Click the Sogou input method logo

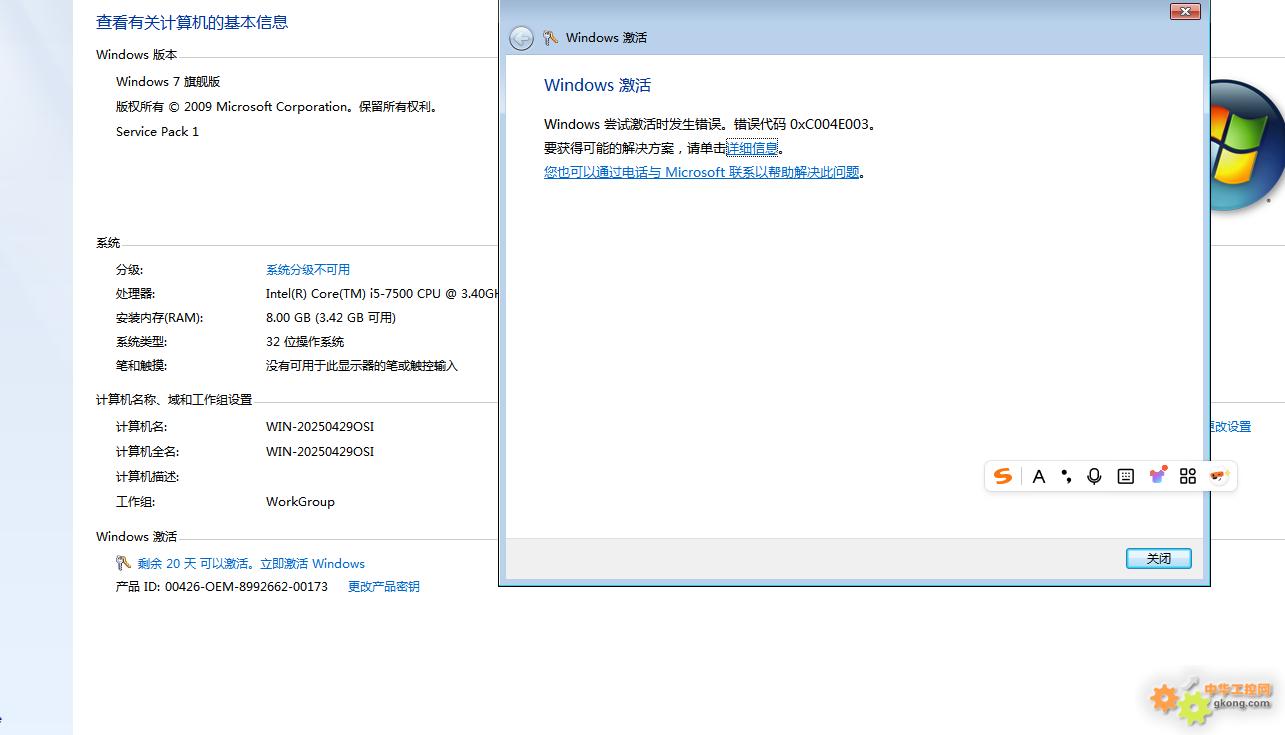tap(1003, 476)
